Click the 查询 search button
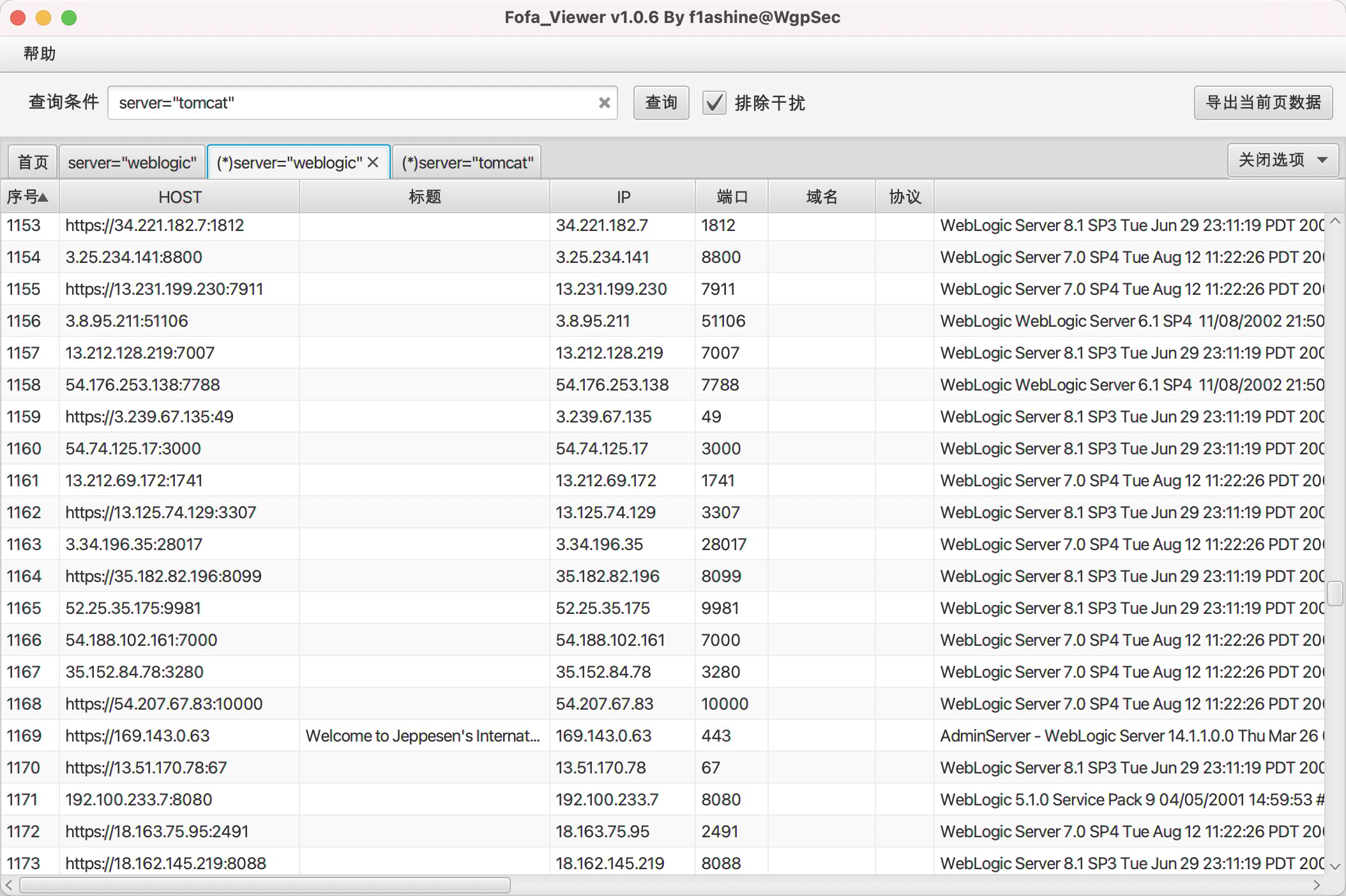1346x896 pixels. (x=661, y=103)
